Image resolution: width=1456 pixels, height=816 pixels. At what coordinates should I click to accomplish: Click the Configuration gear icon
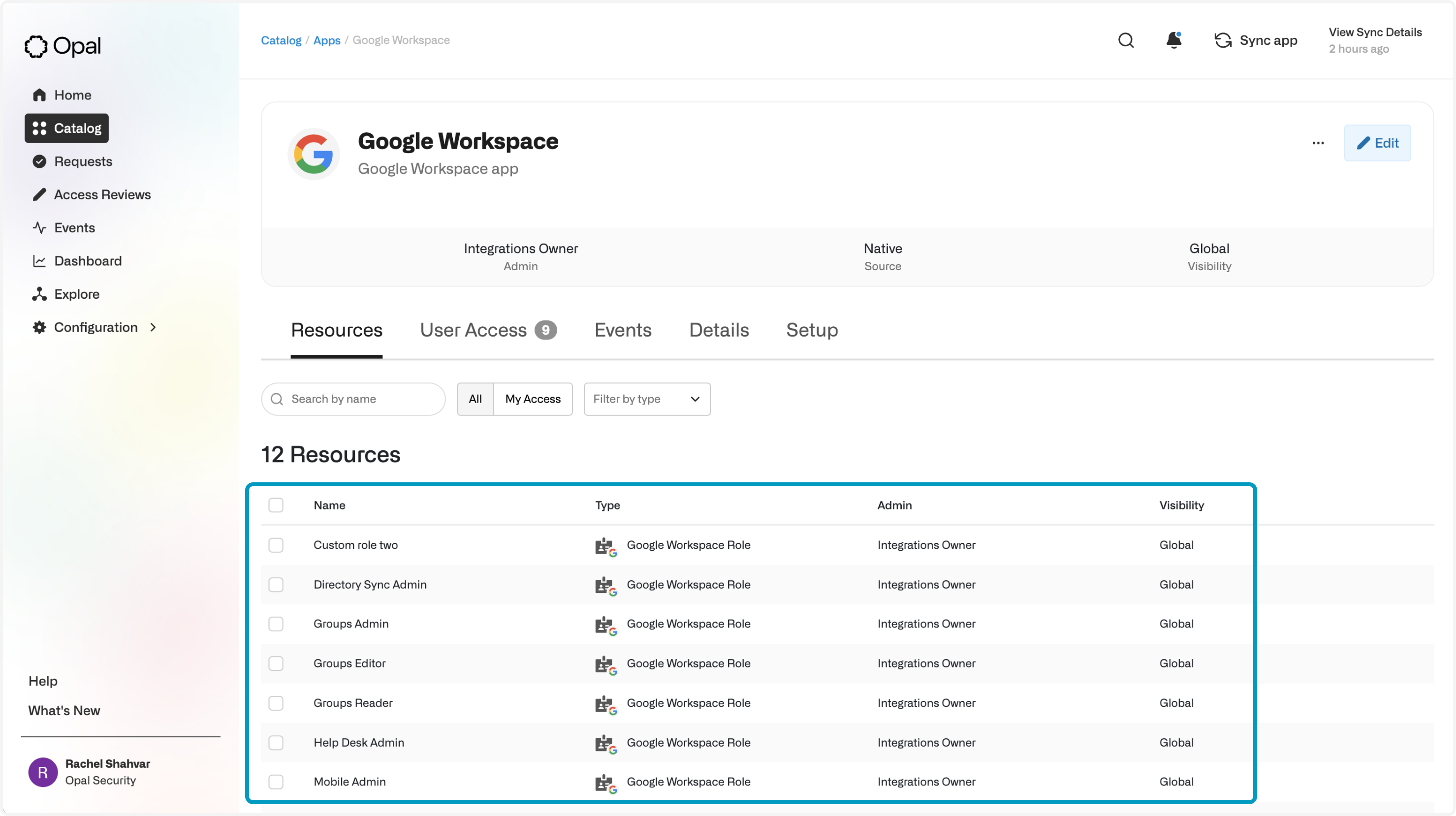coord(39,327)
